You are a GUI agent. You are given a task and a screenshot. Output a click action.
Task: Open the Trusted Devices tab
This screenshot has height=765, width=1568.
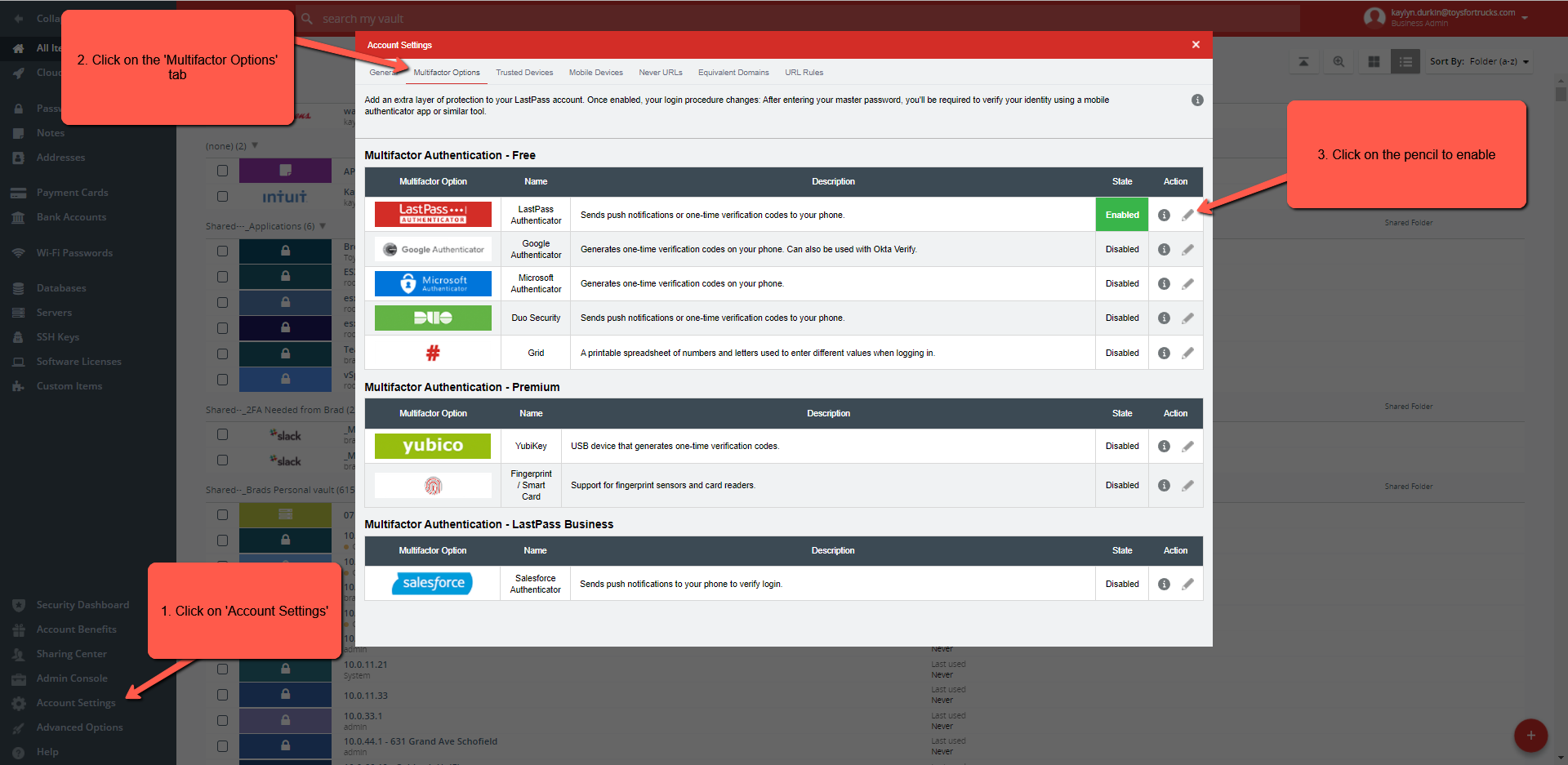pos(524,73)
